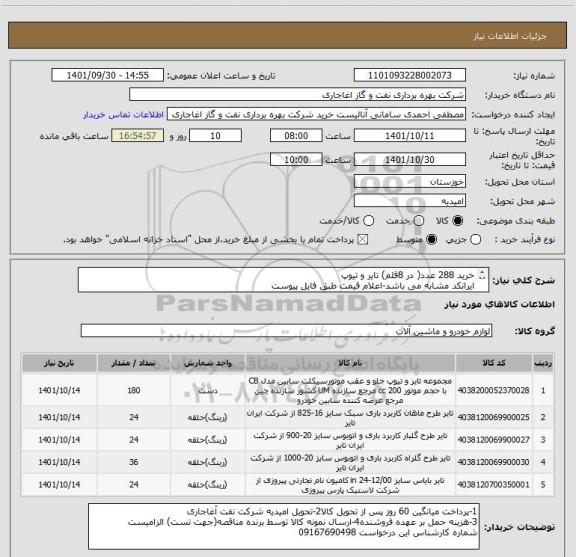The width and height of the screenshot is (576, 557).
Task: Click the price validity time 10:00
Action: coord(296,159)
